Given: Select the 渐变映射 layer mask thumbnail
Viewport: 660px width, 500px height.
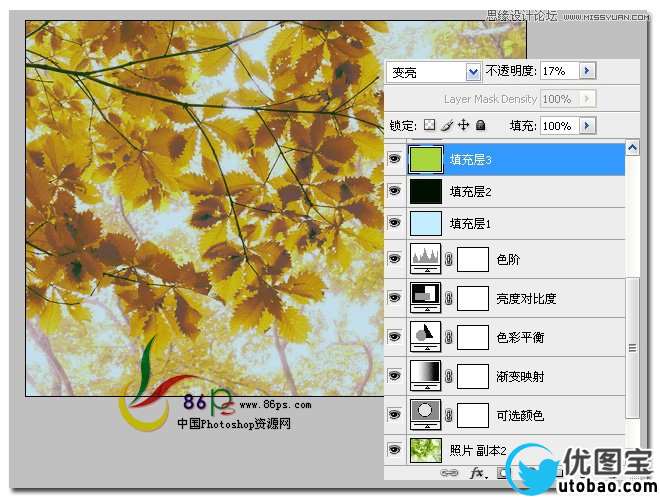Looking at the screenshot, I should (x=473, y=376).
